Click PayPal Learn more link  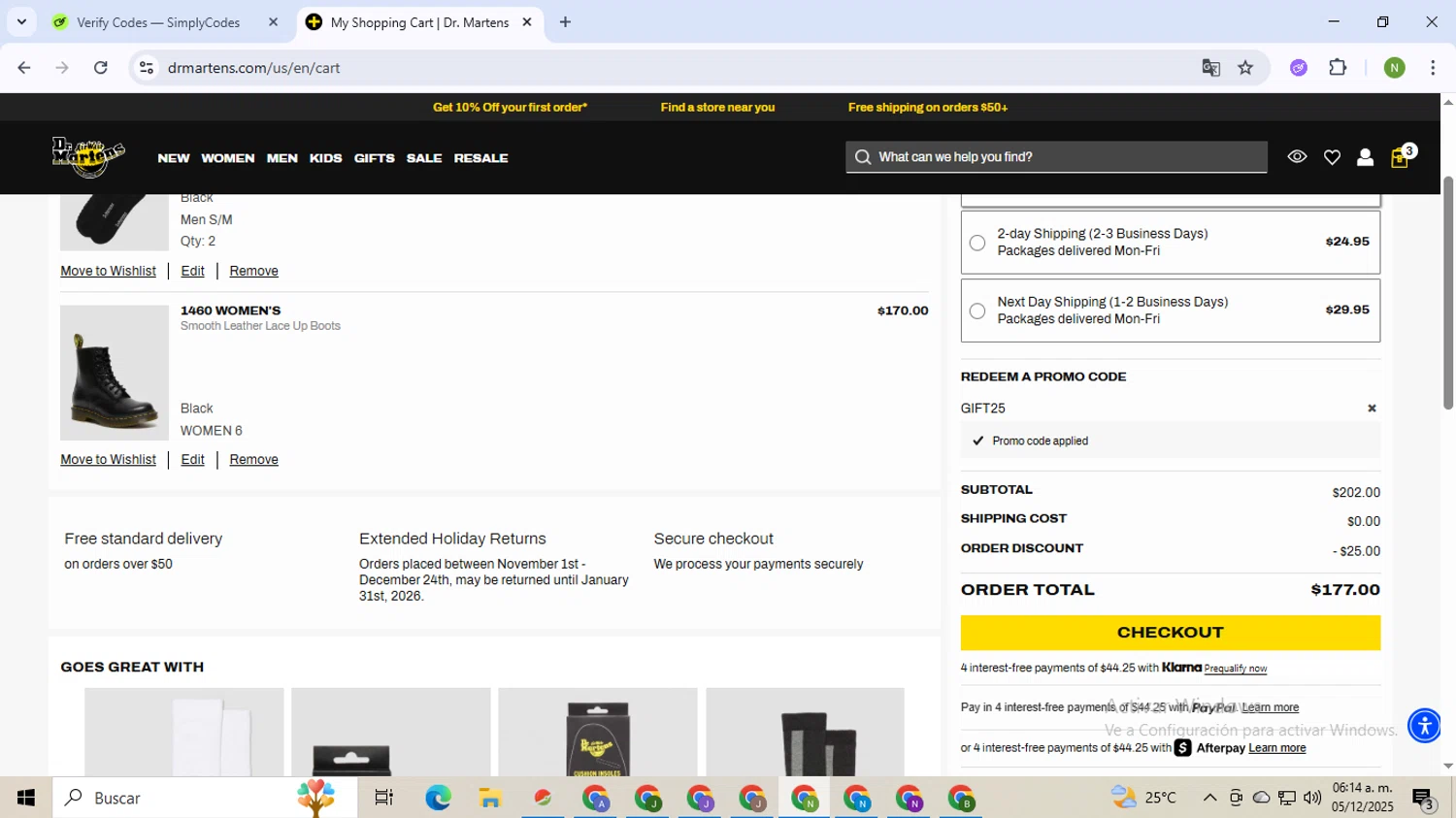pos(1270,707)
